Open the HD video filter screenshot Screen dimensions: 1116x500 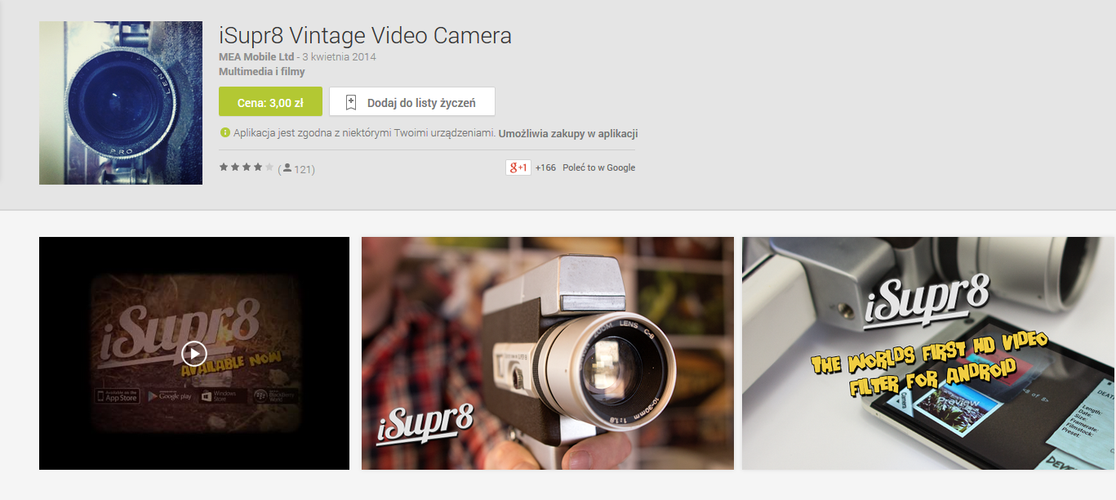pos(929,353)
